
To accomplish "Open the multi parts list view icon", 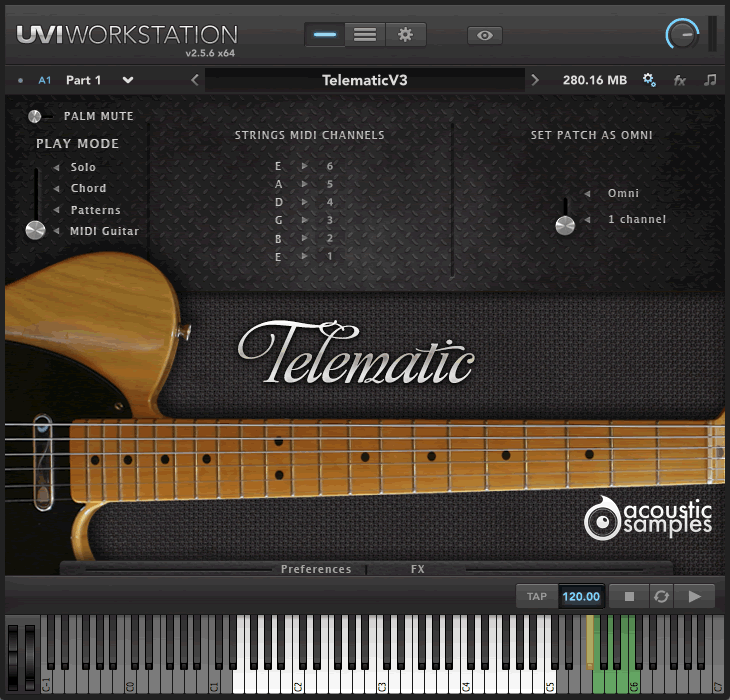I will [x=365, y=35].
